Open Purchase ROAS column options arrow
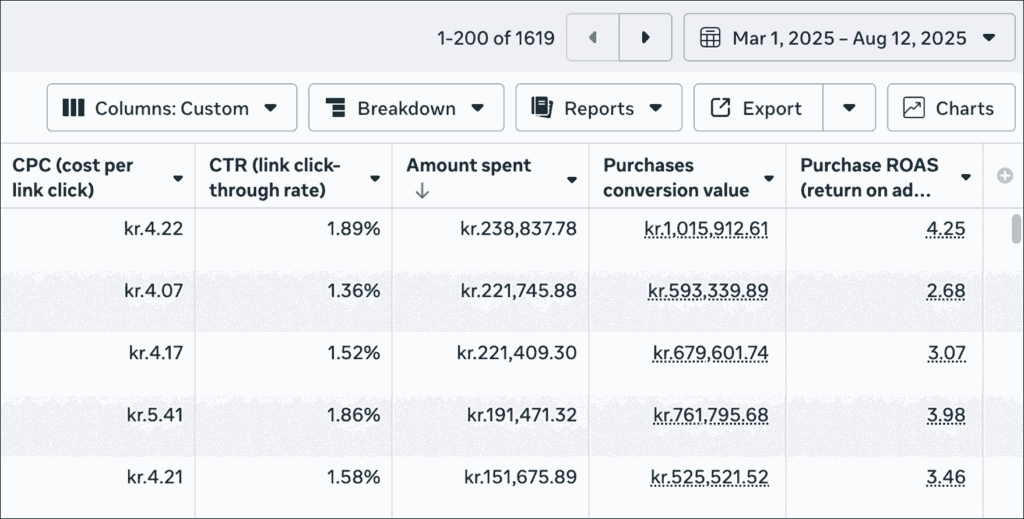The width and height of the screenshot is (1024, 519). tap(966, 177)
